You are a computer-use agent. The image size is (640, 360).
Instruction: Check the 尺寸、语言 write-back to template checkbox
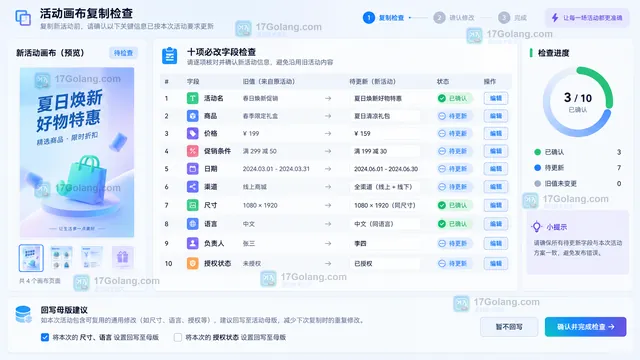pyautogui.click(x=45, y=337)
